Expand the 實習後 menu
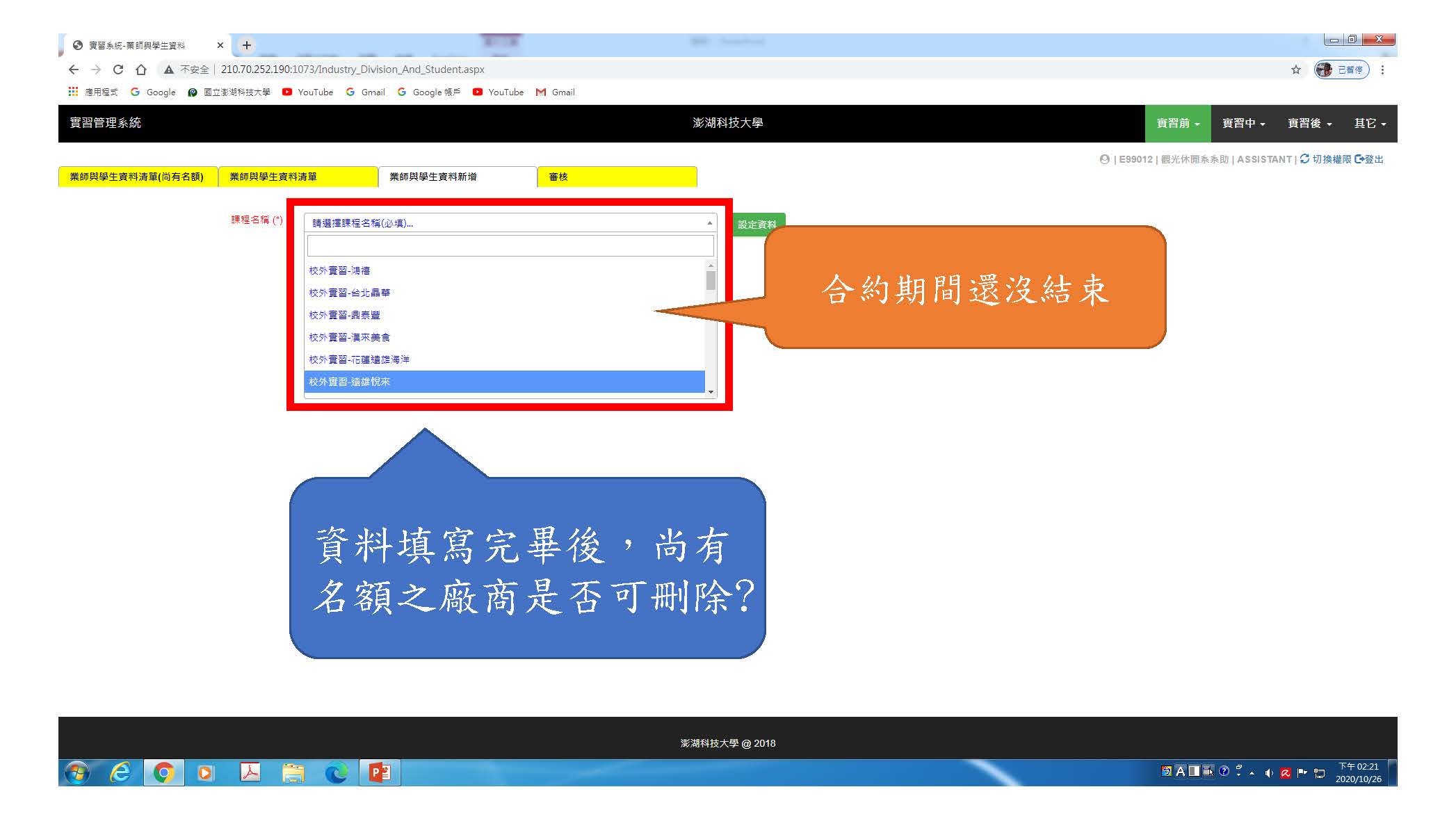1456x819 pixels. 1309,124
